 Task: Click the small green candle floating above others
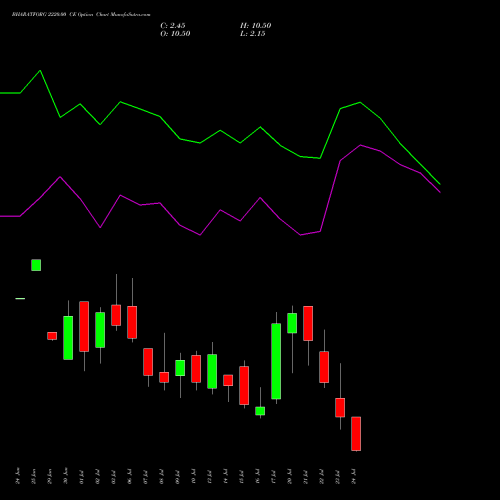point(36,265)
